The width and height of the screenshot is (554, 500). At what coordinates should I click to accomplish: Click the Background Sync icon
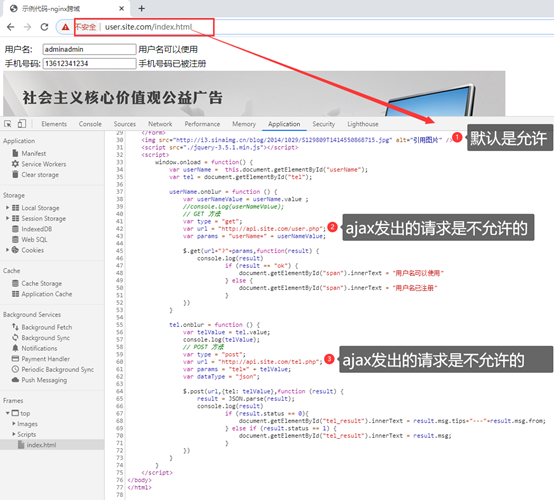click(15, 337)
